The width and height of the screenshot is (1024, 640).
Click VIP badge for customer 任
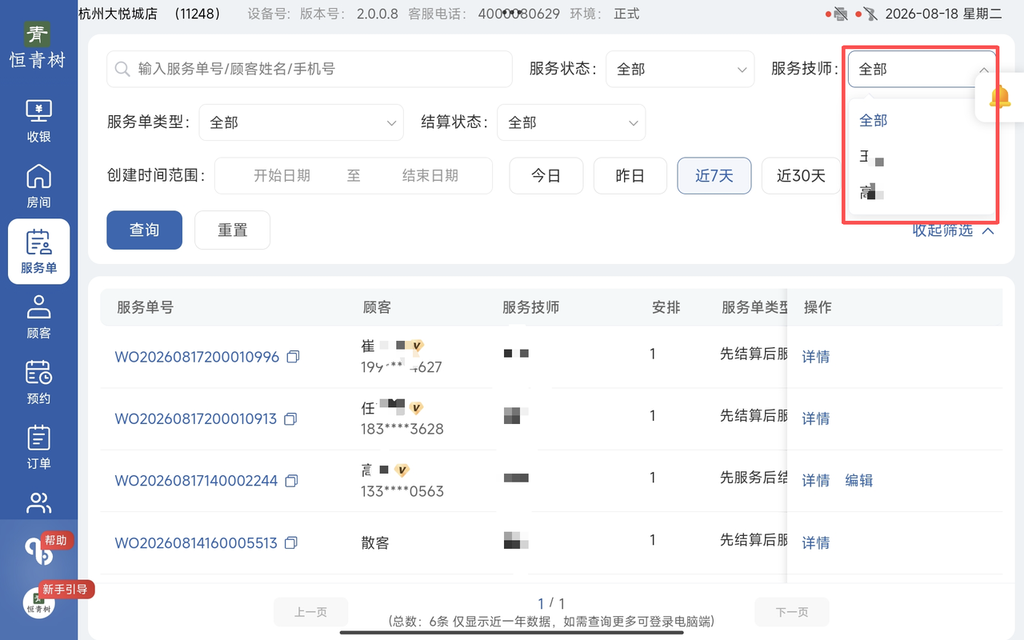[416, 408]
